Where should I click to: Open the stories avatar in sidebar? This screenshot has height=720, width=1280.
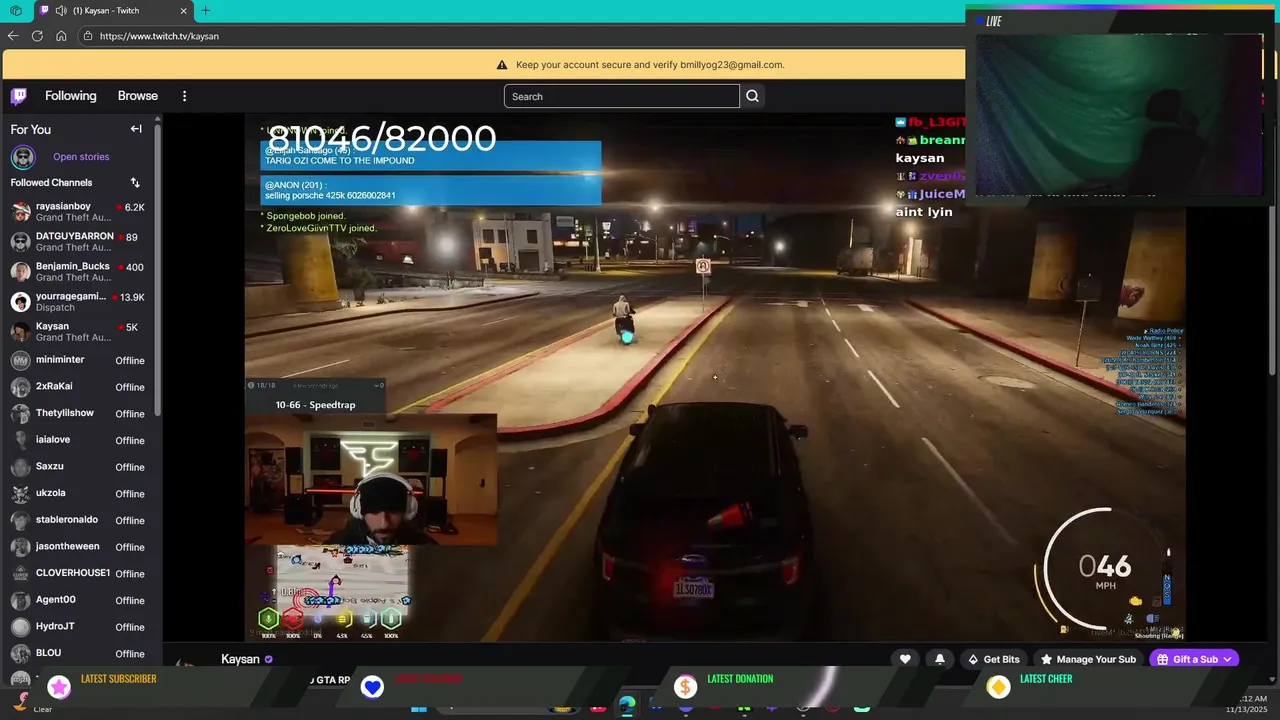tap(23, 157)
